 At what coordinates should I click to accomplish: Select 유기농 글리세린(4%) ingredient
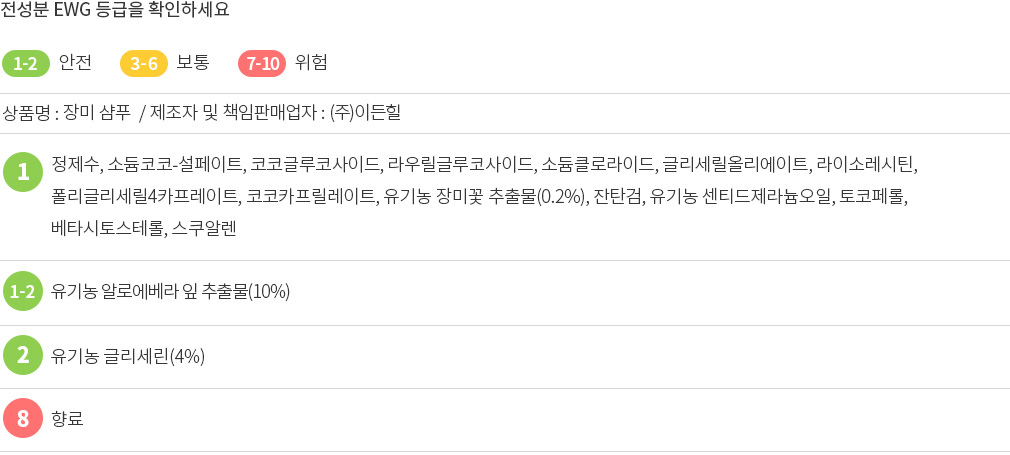click(x=128, y=356)
